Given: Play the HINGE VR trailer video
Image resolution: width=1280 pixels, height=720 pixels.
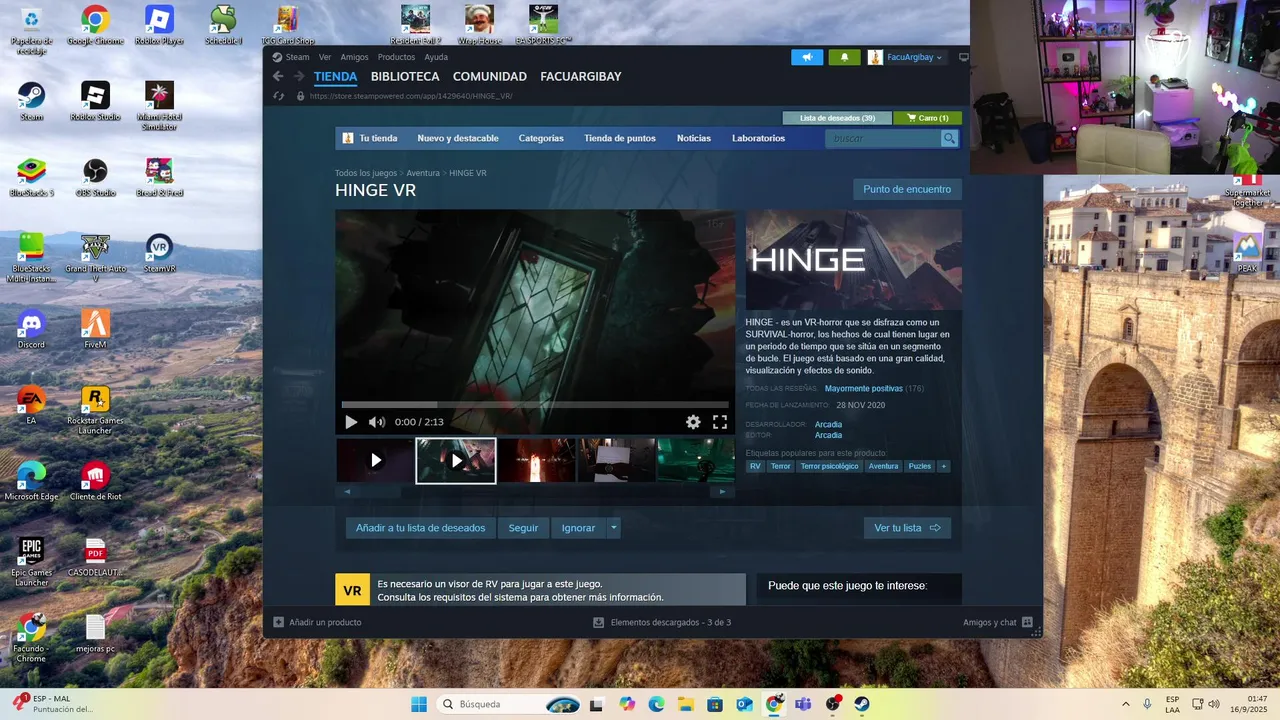Looking at the screenshot, I should click(x=351, y=422).
